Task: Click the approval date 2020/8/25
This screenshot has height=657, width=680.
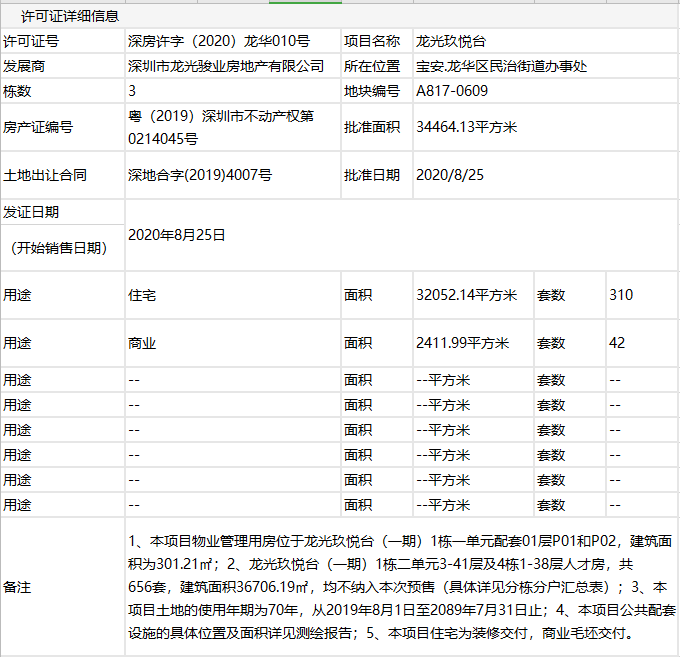Action: (x=450, y=175)
